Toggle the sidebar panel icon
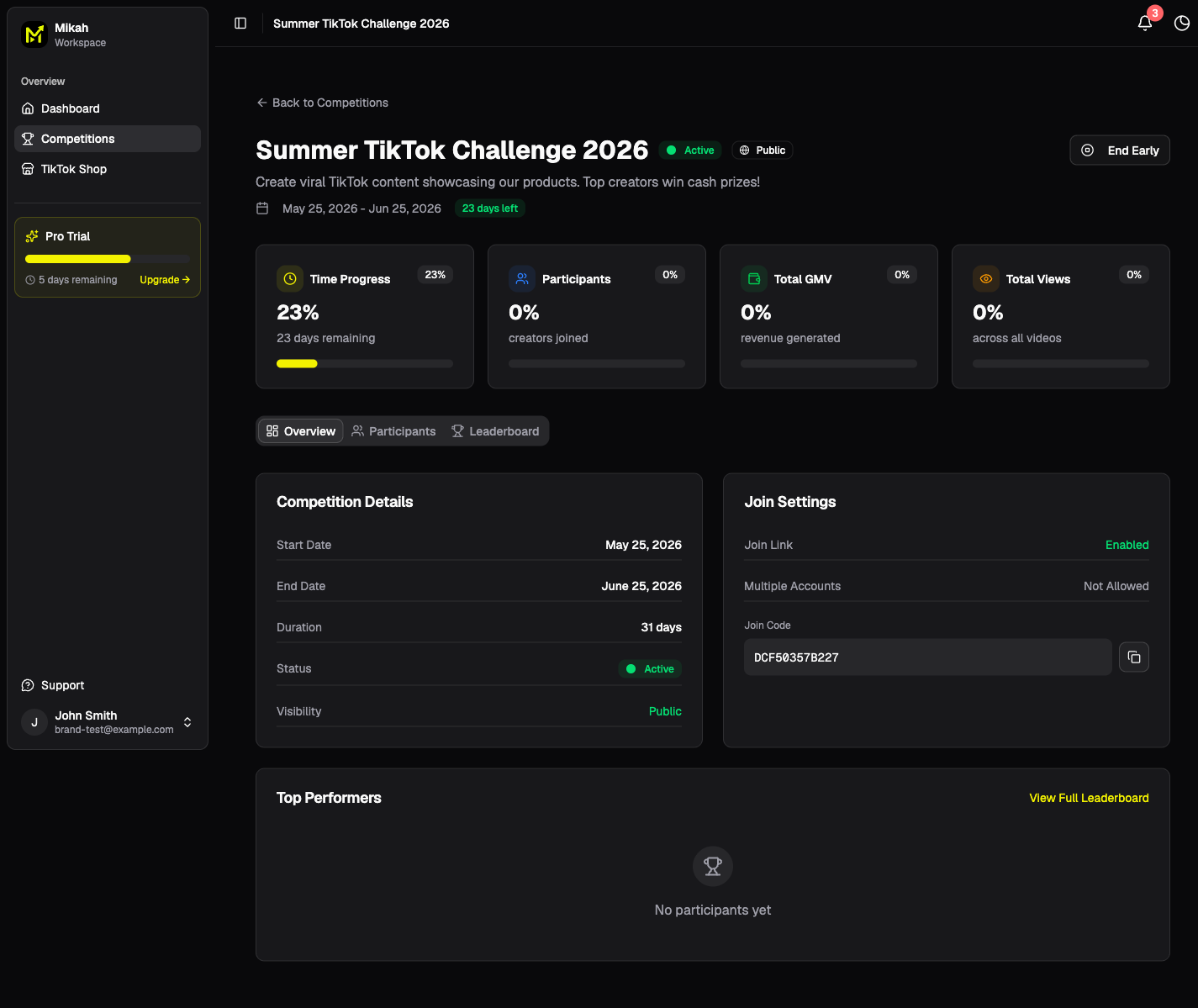Screen dimensions: 1198x1008 pyautogui.click(x=240, y=24)
